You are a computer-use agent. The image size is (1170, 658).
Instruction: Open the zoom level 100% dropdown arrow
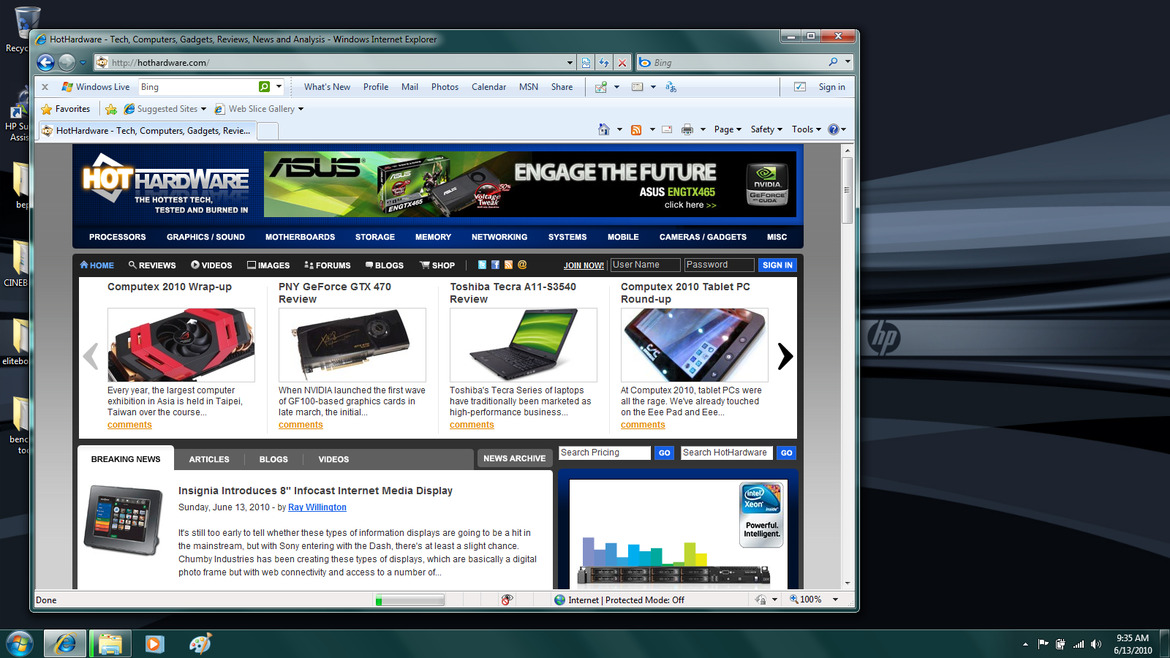(x=835, y=600)
